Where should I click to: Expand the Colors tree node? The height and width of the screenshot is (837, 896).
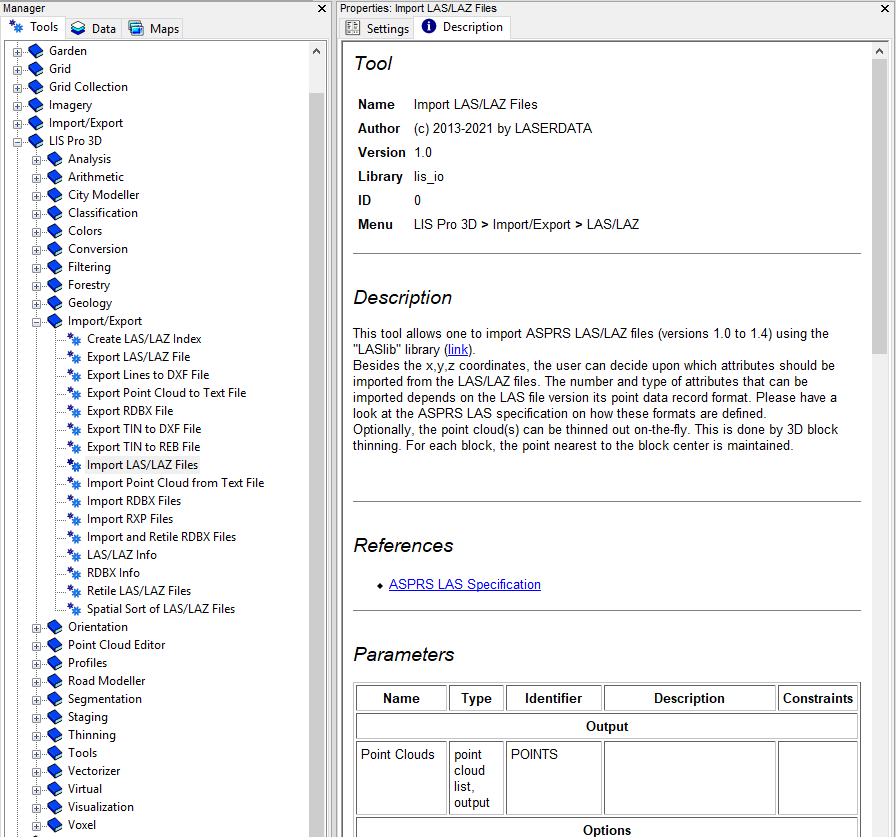(37, 232)
